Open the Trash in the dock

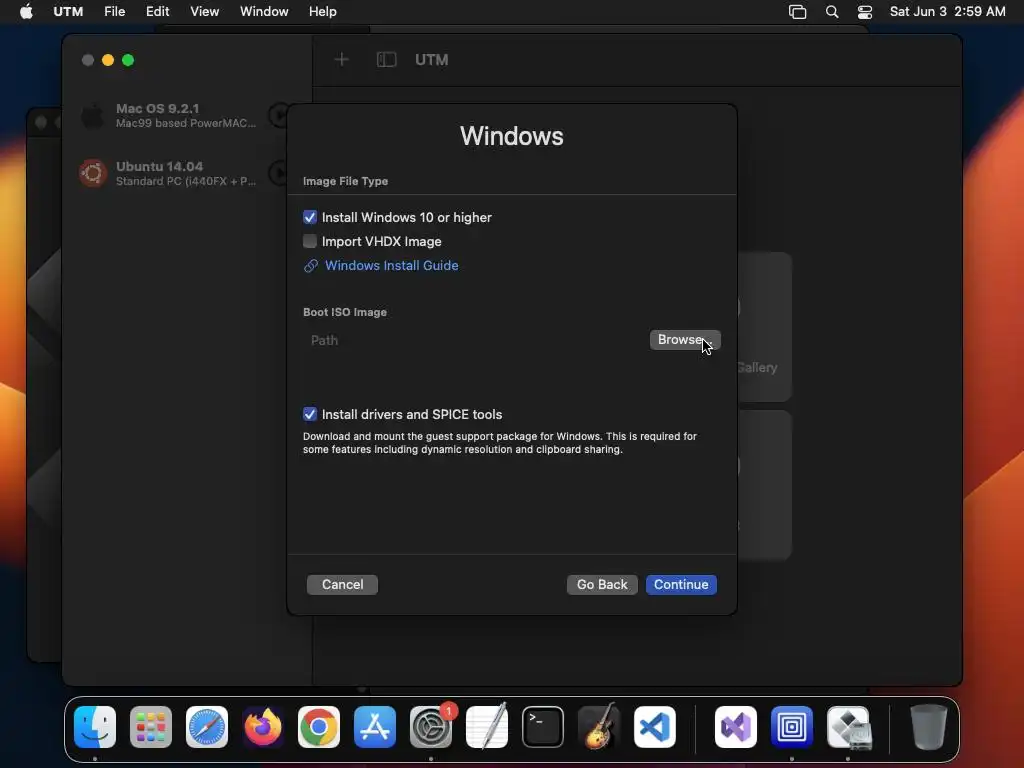coord(929,727)
